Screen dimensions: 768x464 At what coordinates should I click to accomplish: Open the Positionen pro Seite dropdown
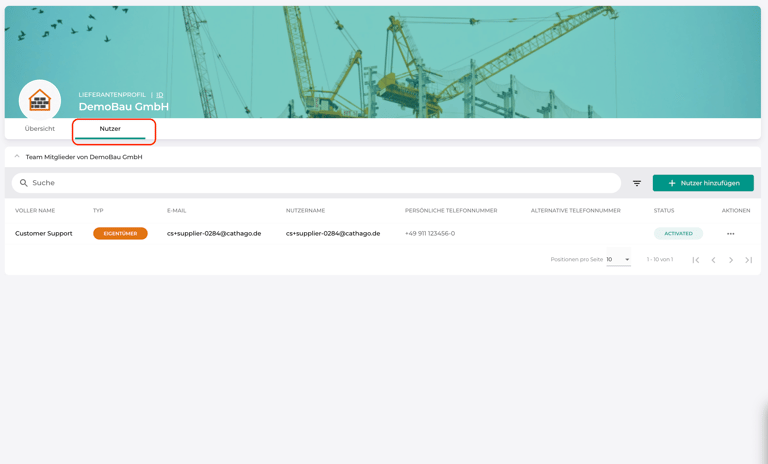618,260
